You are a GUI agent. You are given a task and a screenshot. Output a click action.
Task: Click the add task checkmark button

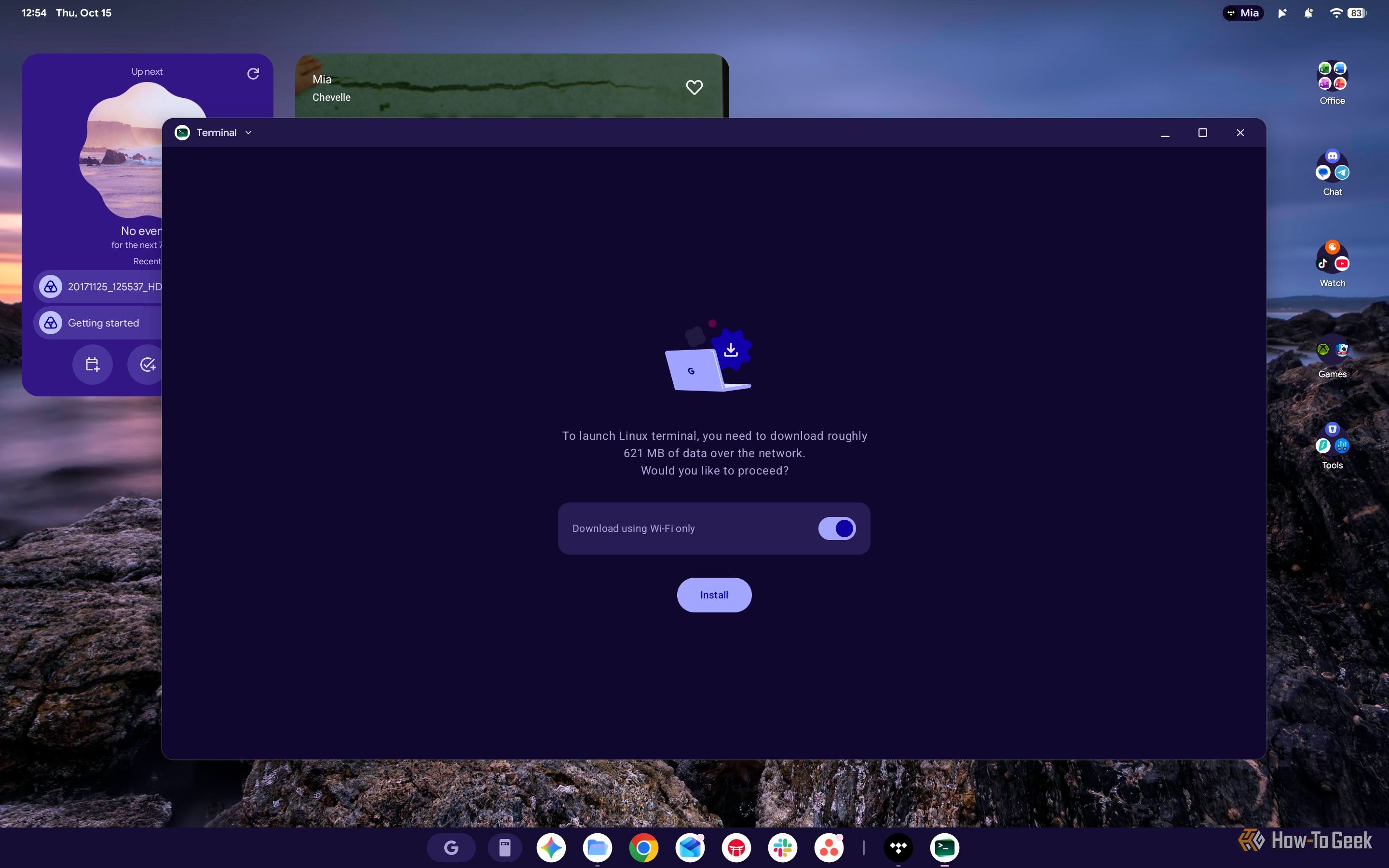pos(146,365)
